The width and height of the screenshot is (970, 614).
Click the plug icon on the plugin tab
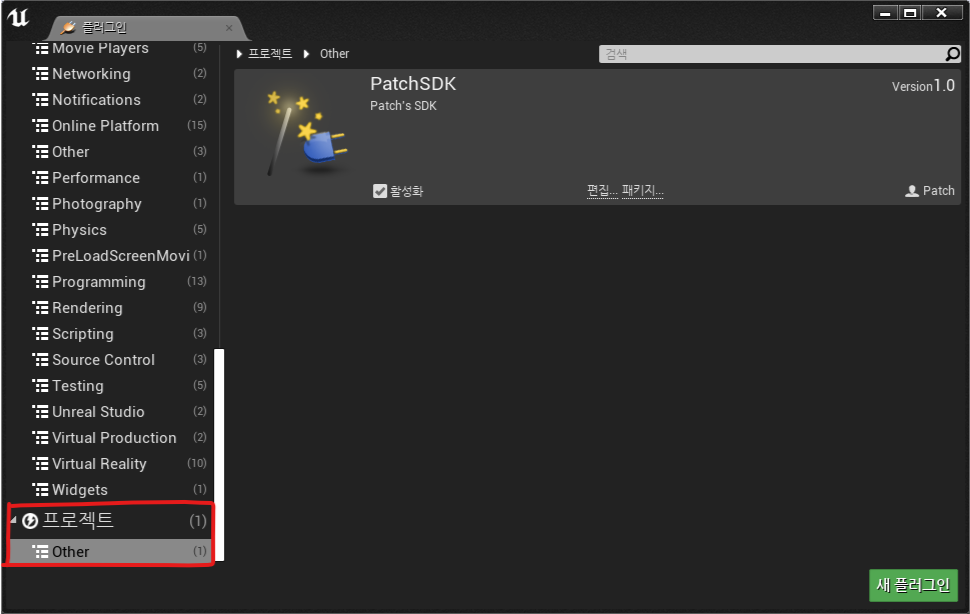[68, 27]
